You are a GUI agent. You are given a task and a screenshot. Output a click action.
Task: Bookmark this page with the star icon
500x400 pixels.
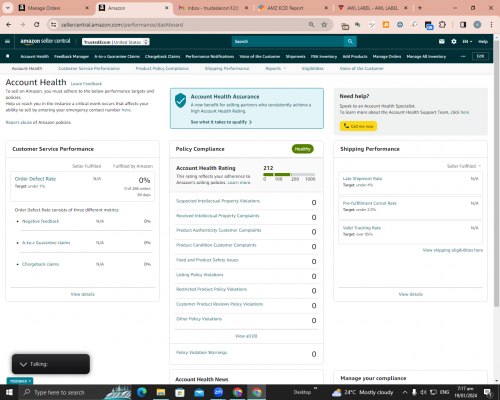[x=324, y=25]
